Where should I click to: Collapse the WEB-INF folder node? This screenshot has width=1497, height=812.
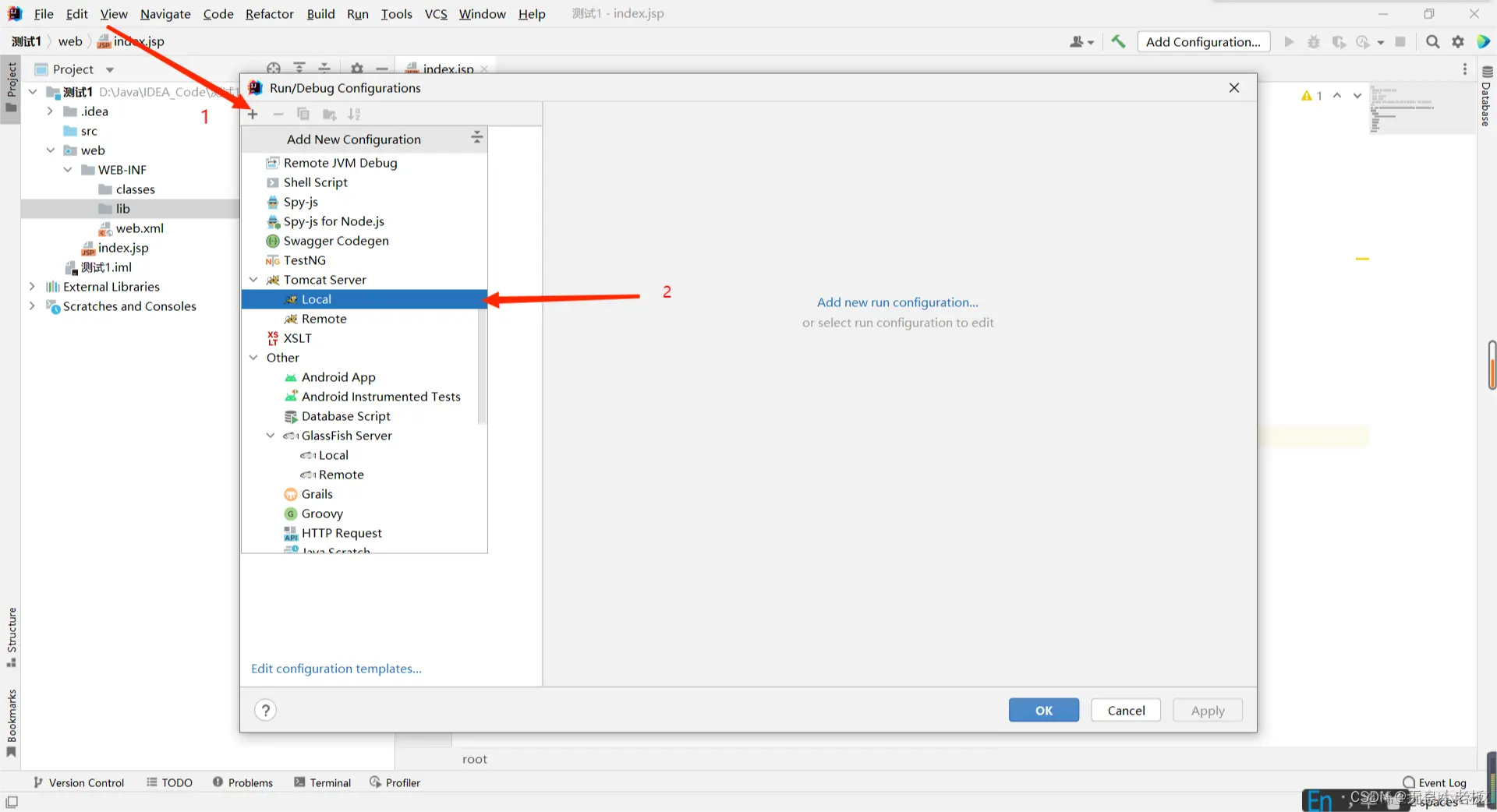click(x=68, y=170)
